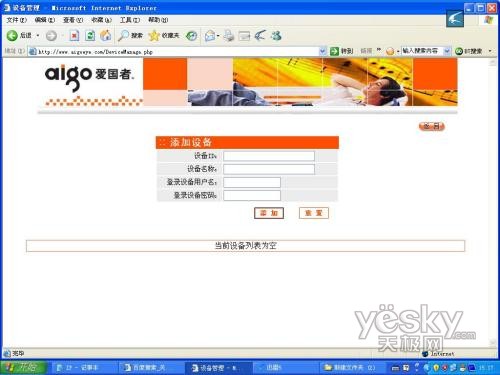Open the Help (帮助) menu
This screenshot has width=500, height=375.
(158, 20)
